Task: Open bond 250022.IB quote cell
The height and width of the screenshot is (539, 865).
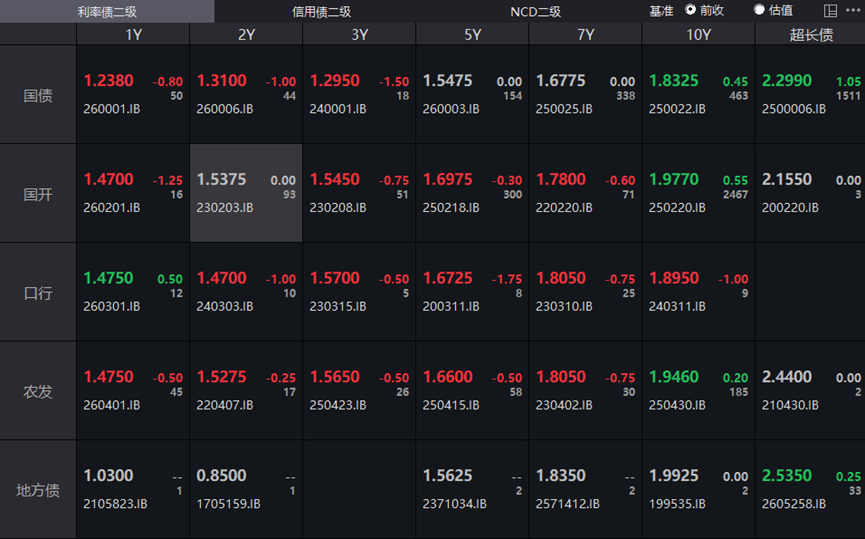Action: 698,95
